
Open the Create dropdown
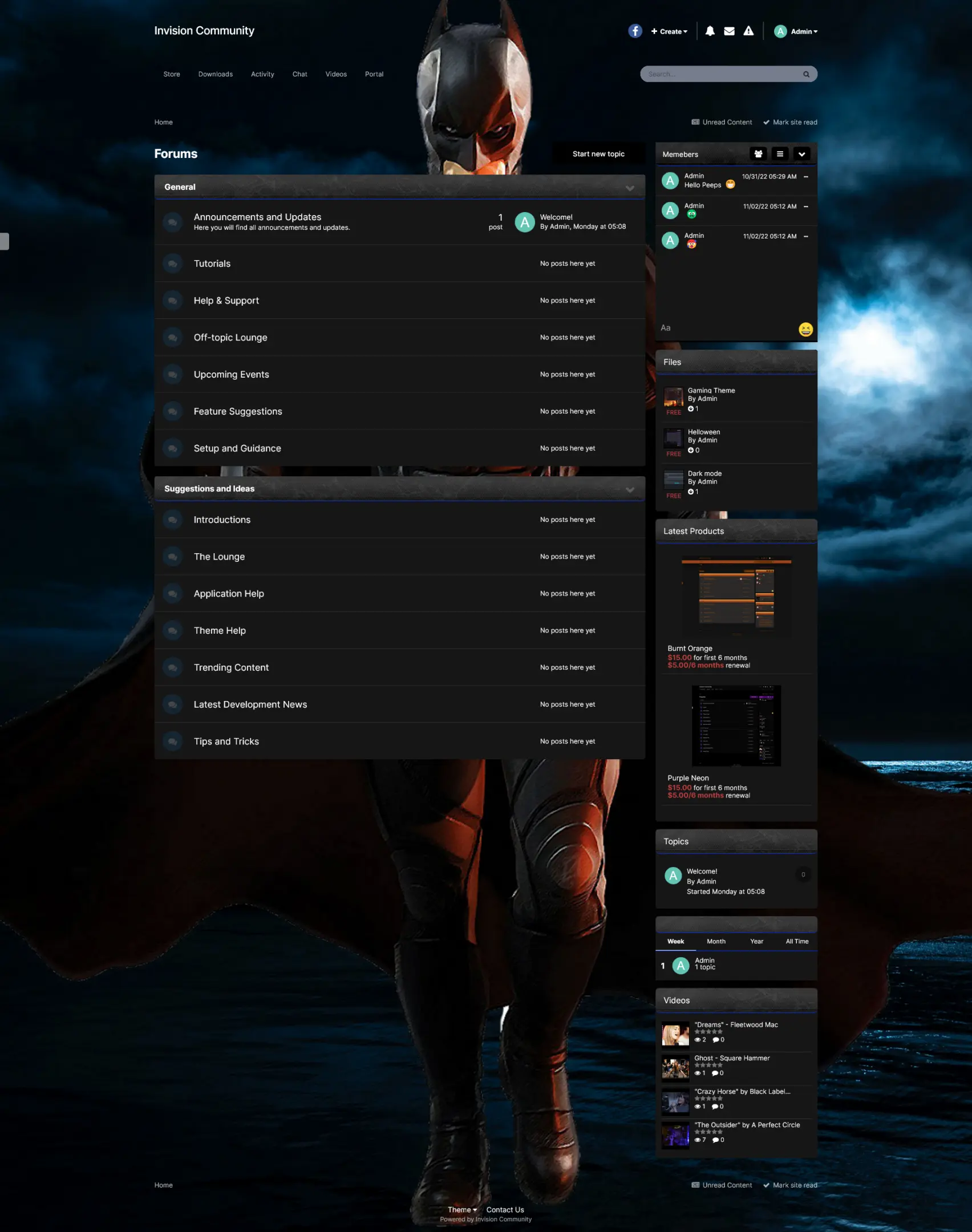pos(669,31)
